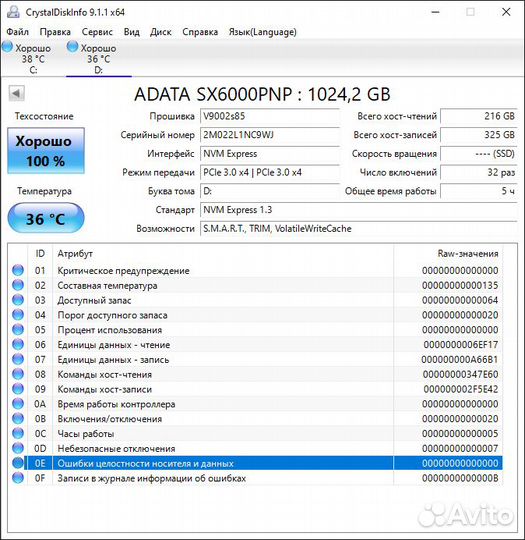
Task: Click status orb for attribute 09
Action: click(x=18, y=389)
